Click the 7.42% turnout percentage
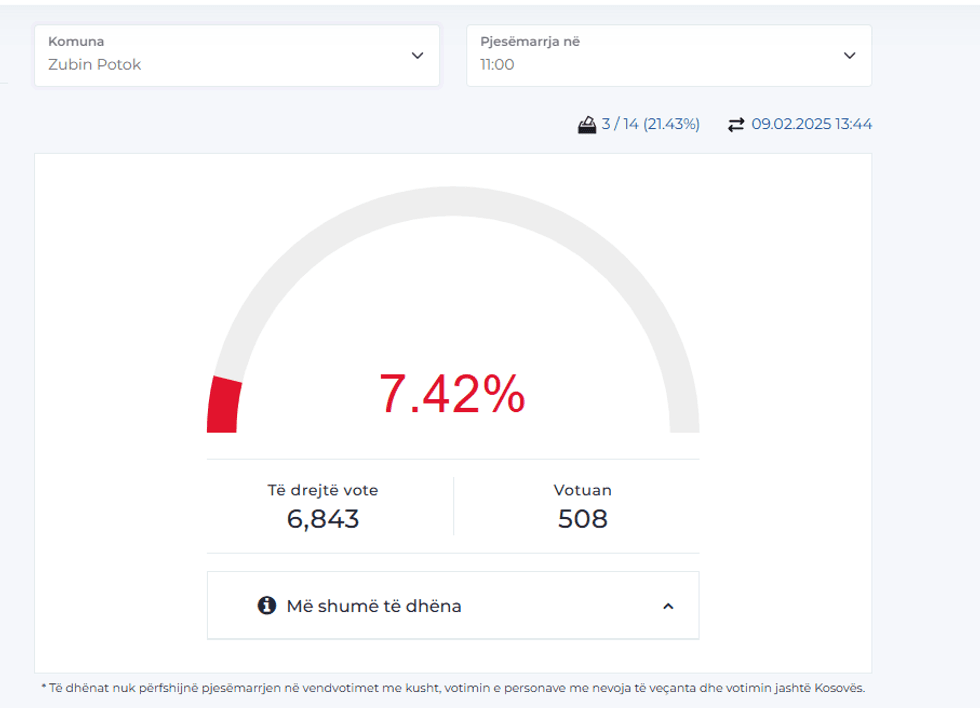 452,394
